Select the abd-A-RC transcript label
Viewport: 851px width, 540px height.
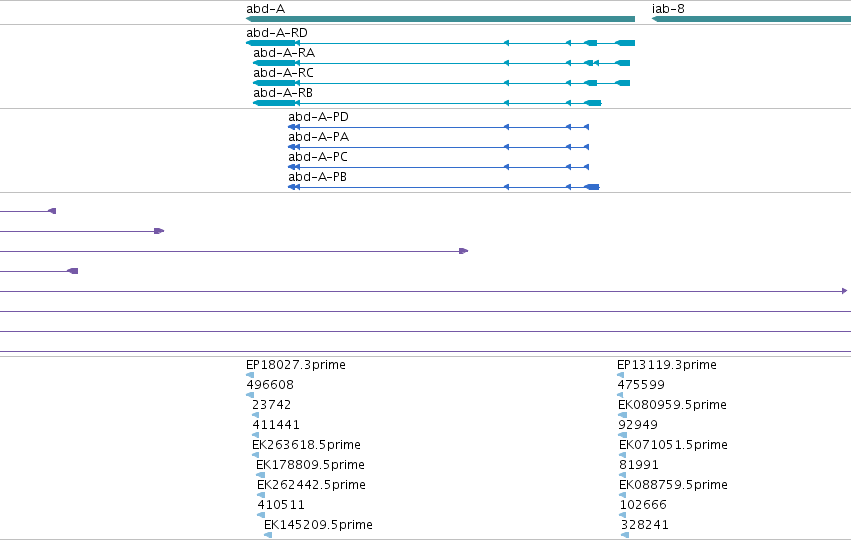283,73
